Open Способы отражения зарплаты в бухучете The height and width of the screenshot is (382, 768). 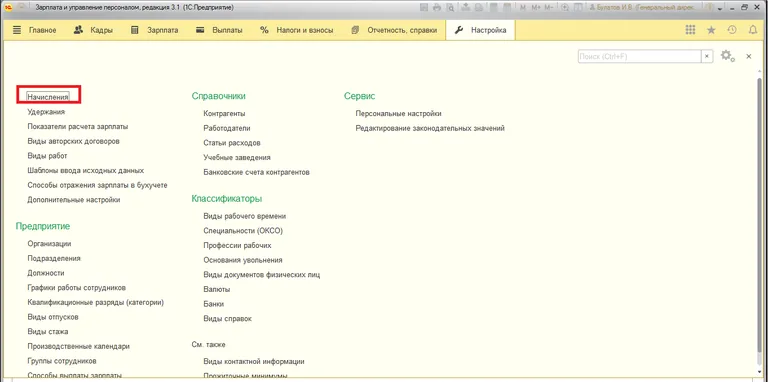click(x=97, y=185)
